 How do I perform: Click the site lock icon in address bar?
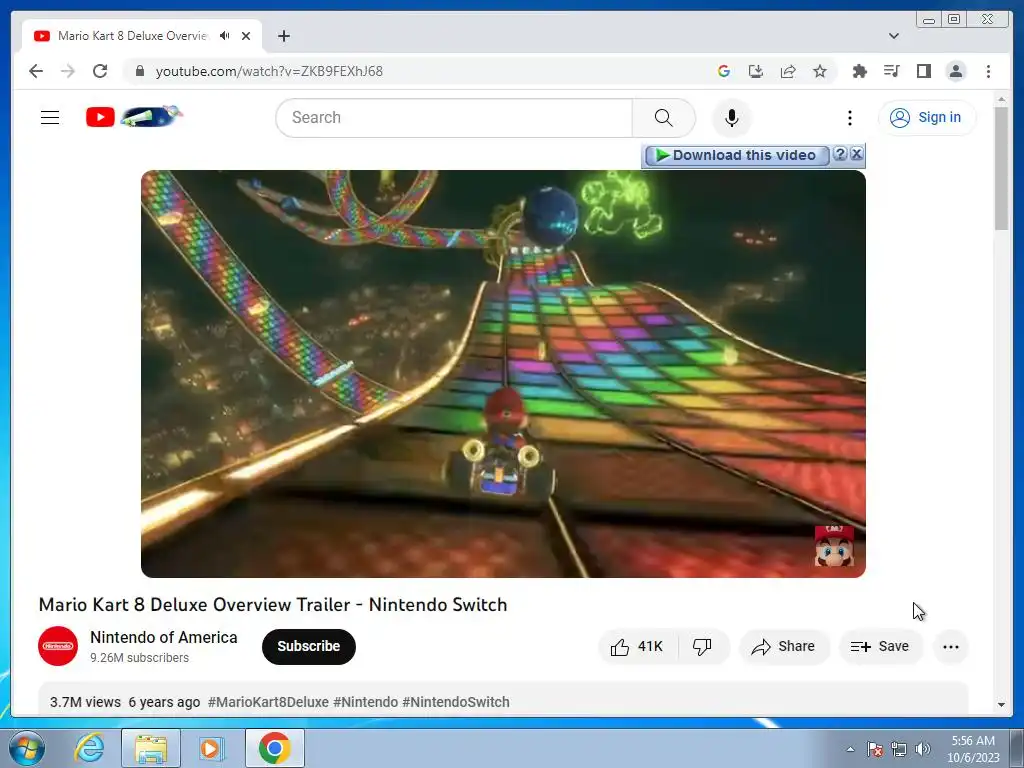click(140, 71)
